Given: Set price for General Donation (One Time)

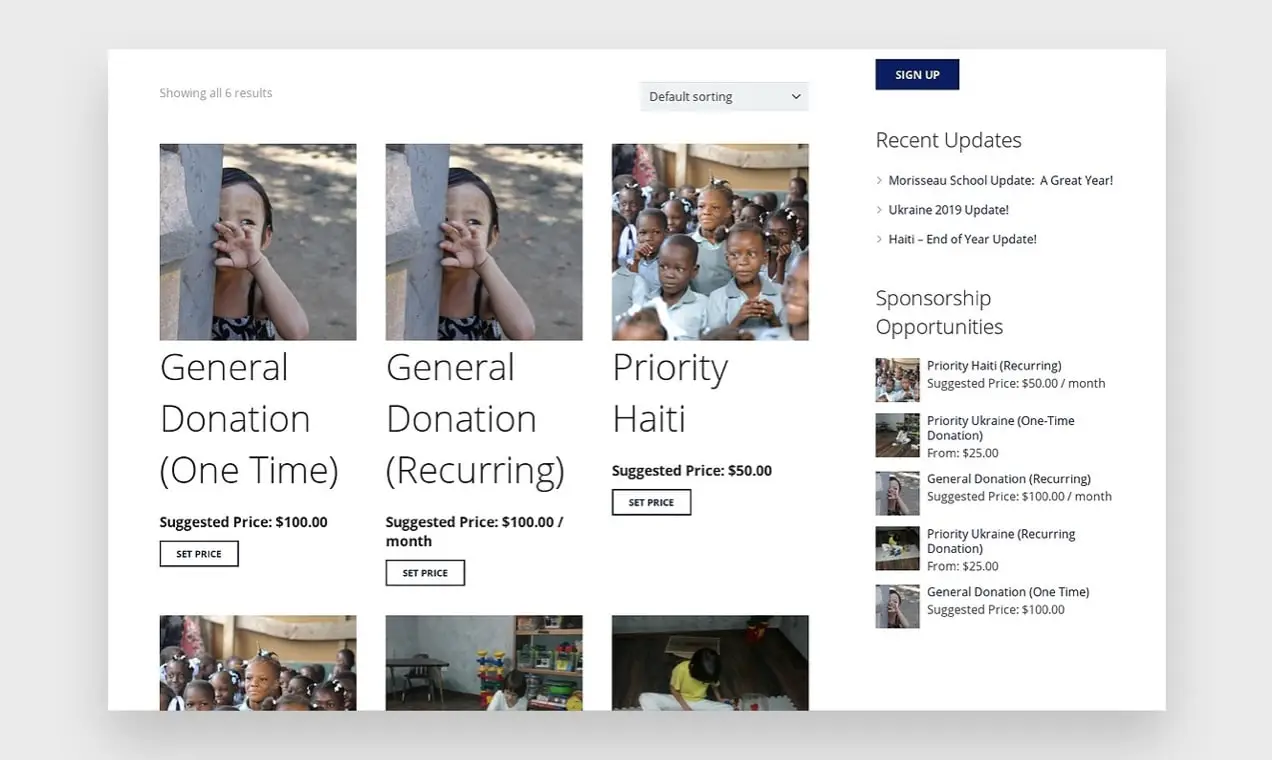Looking at the screenshot, I should pos(199,554).
